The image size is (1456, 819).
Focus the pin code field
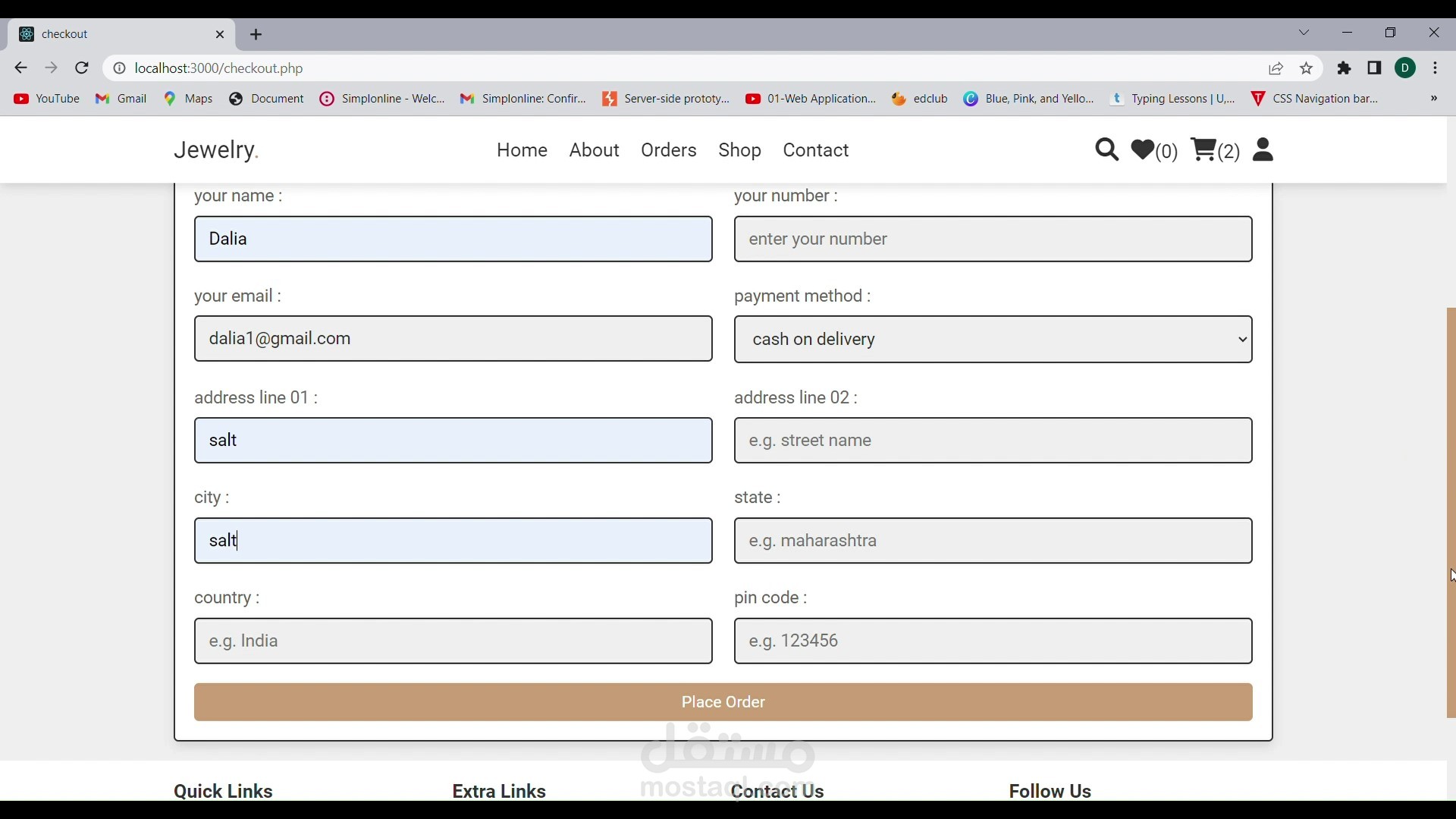993,642
